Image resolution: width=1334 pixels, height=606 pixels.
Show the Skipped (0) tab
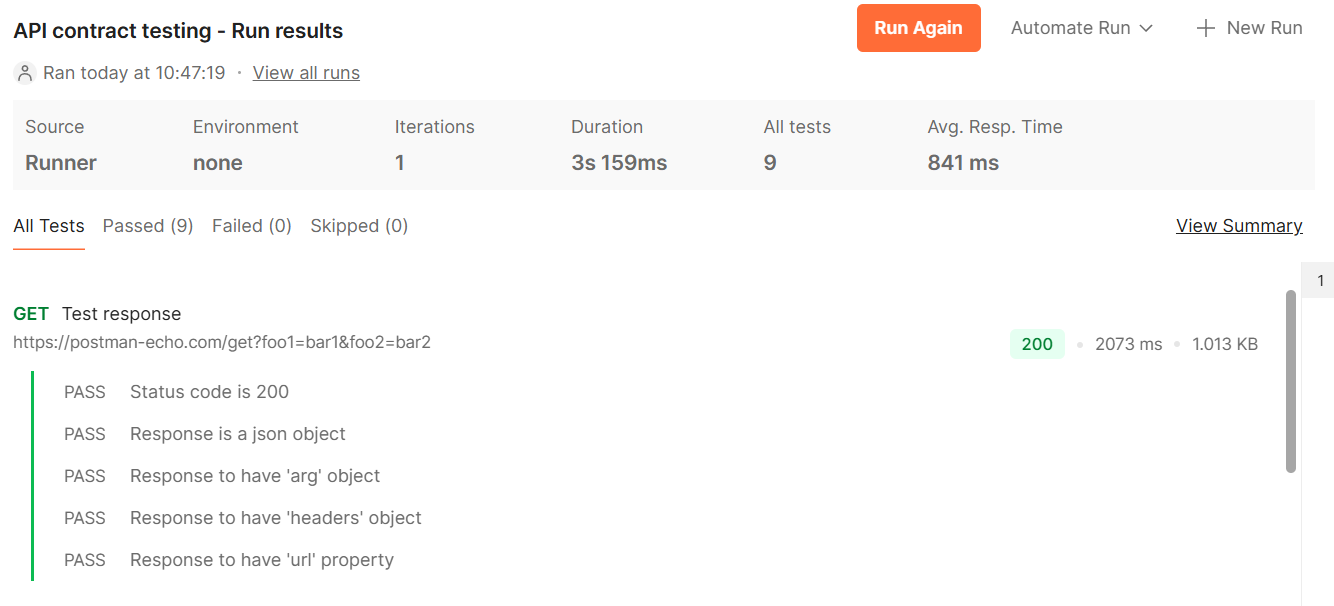tap(359, 226)
